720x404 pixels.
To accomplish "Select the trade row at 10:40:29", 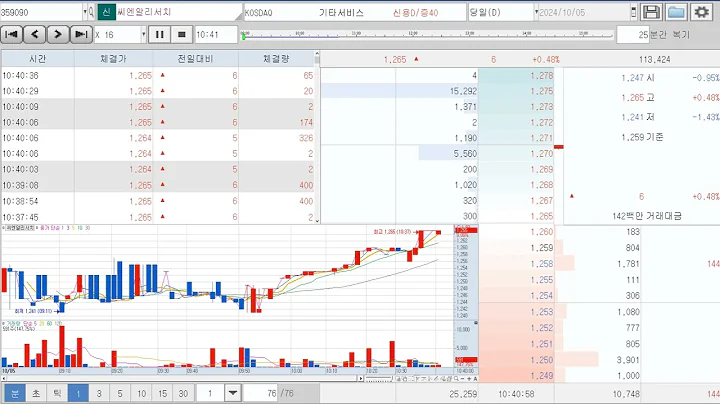I will coord(158,91).
